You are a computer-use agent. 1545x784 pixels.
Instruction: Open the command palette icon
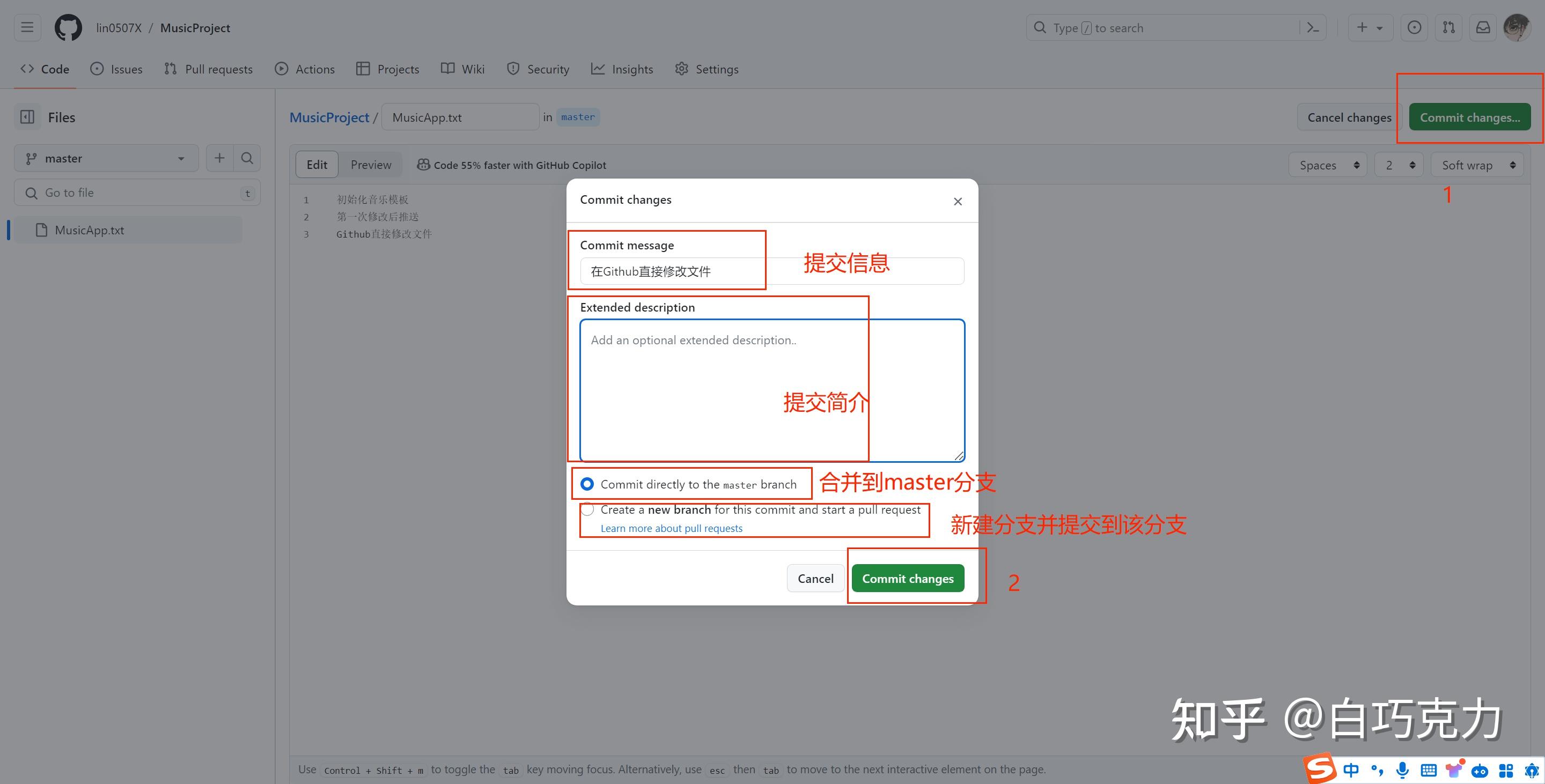1312,27
